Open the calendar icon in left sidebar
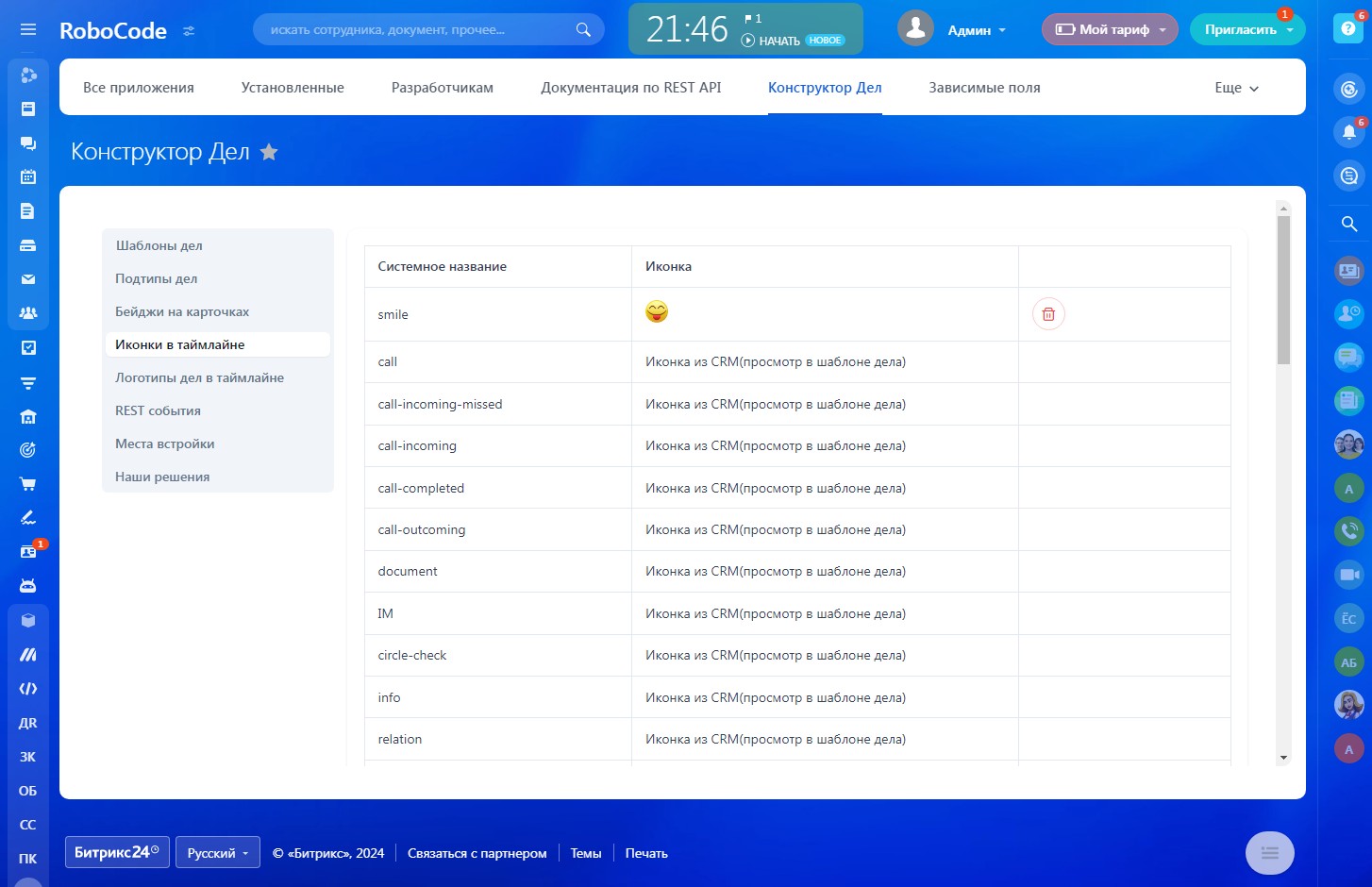The height and width of the screenshot is (887, 1372). (28, 176)
